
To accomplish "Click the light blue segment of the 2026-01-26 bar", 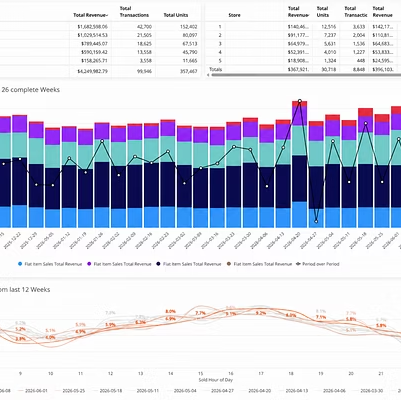I will [102, 217].
